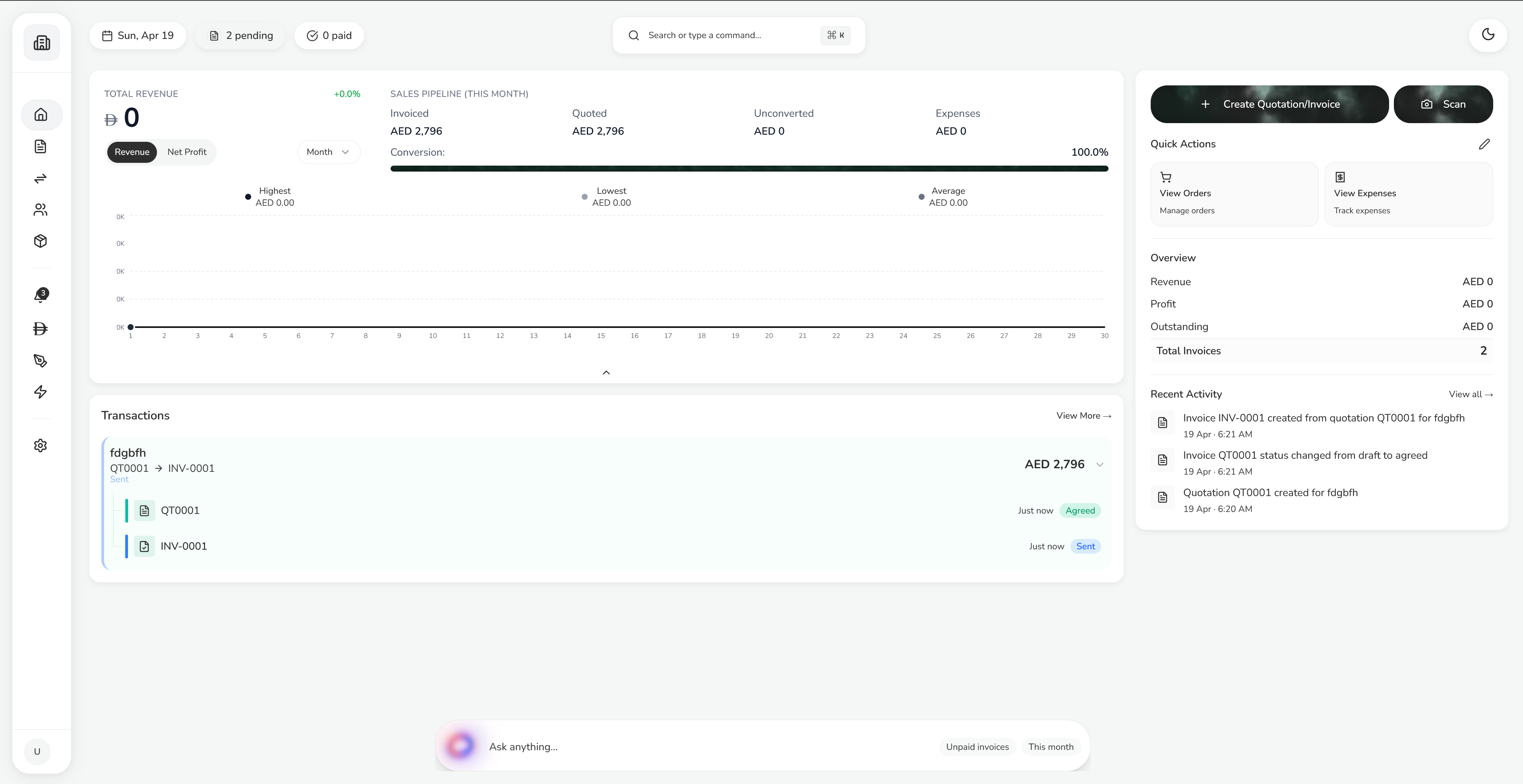Toggle dark mode with moon icon

click(1488, 35)
